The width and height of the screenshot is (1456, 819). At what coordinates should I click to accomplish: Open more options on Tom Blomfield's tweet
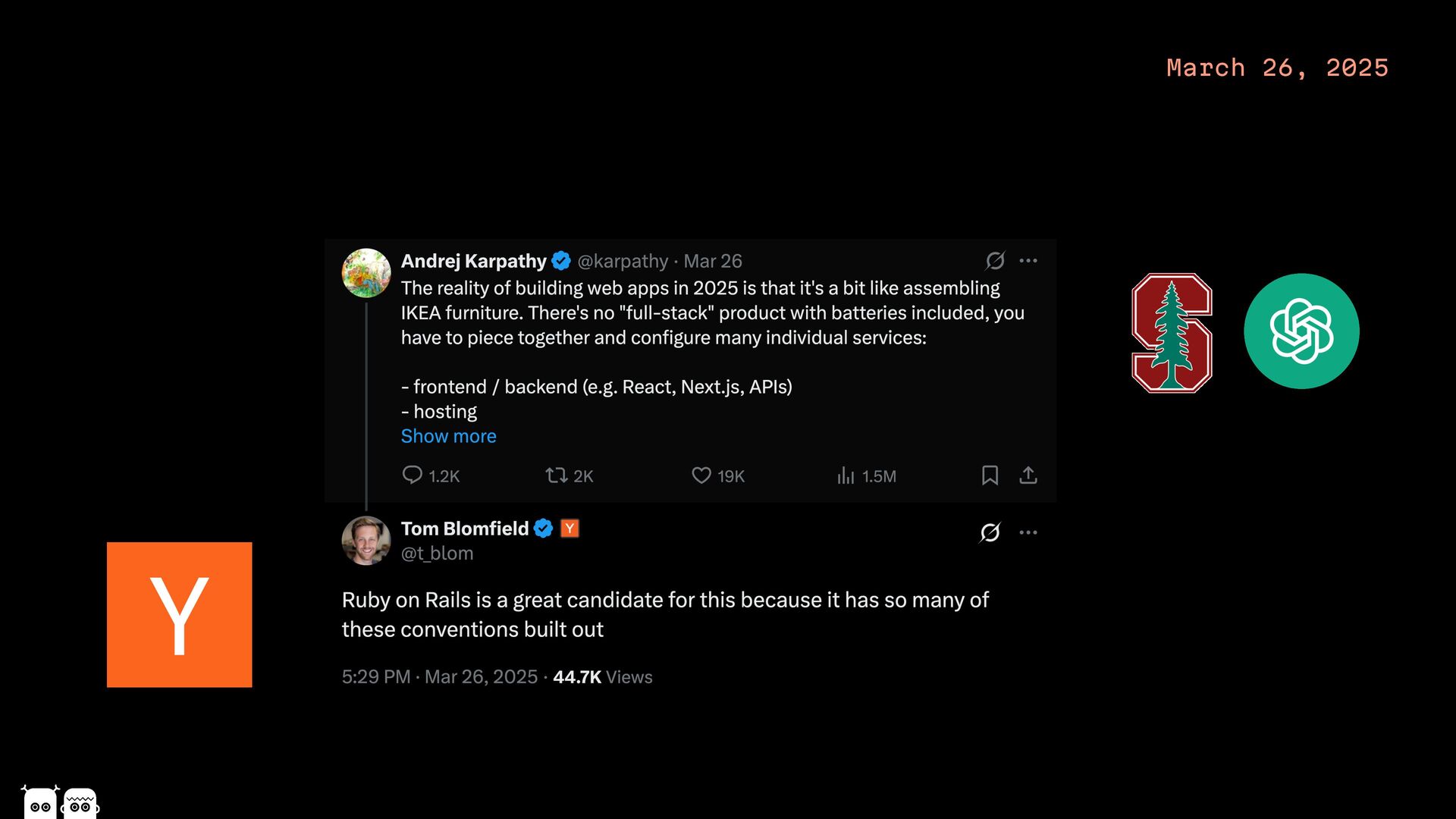[1028, 532]
